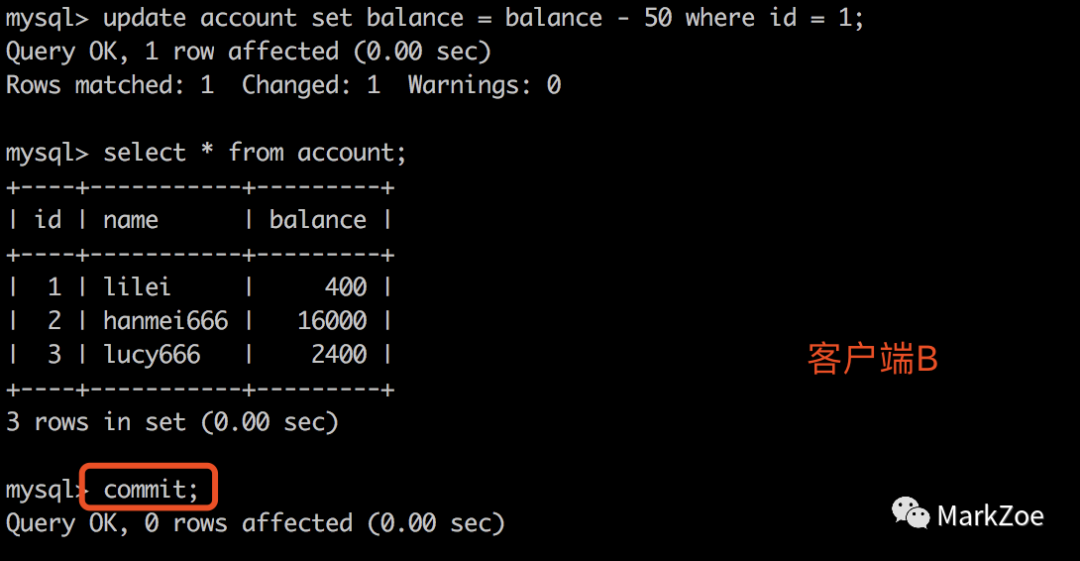
Task: Click the WeChat logo icon in watermark
Action: [x=910, y=515]
